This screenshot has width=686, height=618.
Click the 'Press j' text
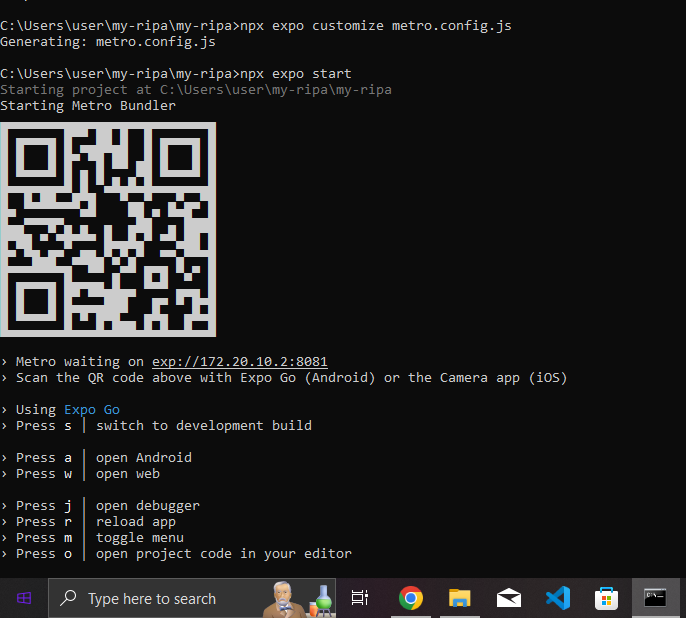[x=44, y=506]
